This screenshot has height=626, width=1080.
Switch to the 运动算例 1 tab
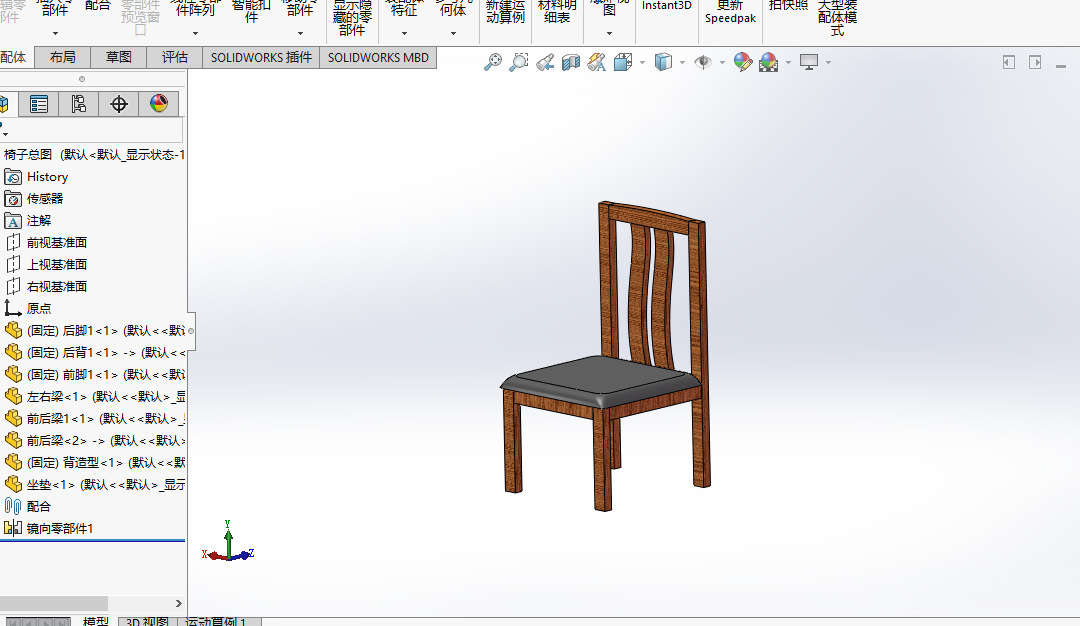point(216,621)
